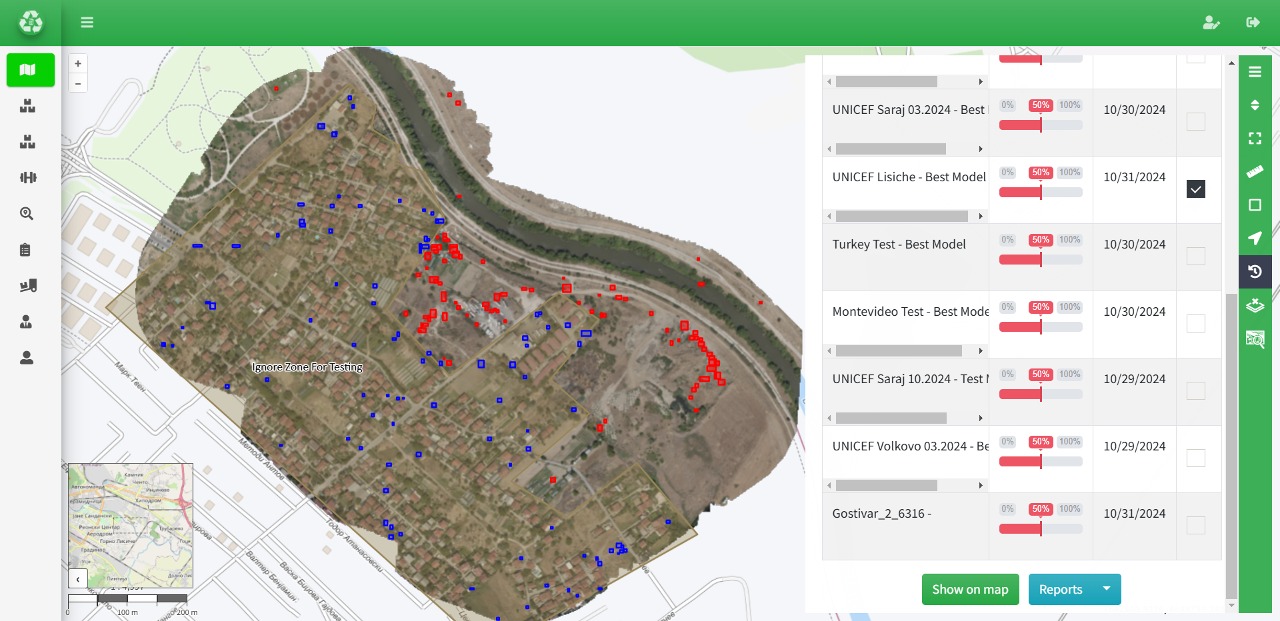Click the map inspect icon in toolbar
The width and height of the screenshot is (1280, 621).
[x=1255, y=339]
